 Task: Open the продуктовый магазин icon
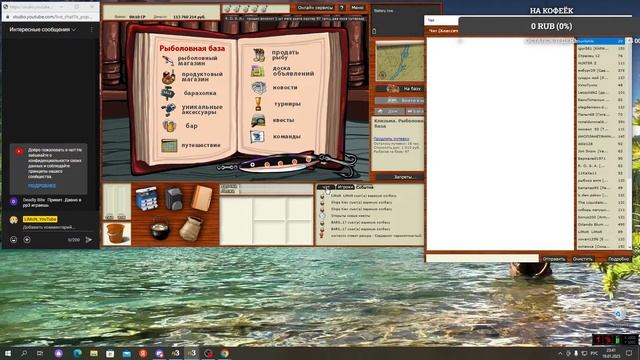click(168, 77)
